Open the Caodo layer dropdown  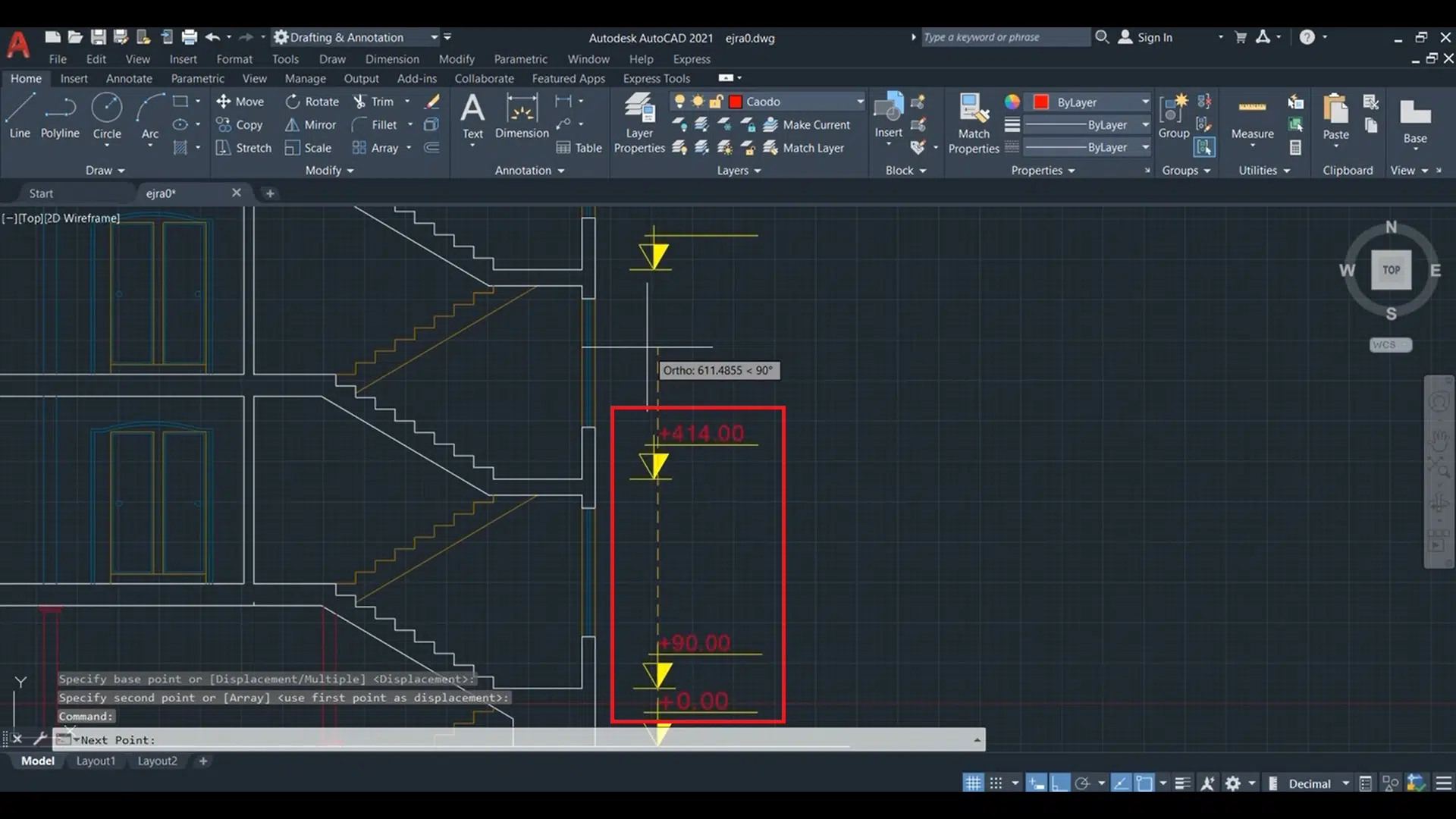pyautogui.click(x=859, y=102)
